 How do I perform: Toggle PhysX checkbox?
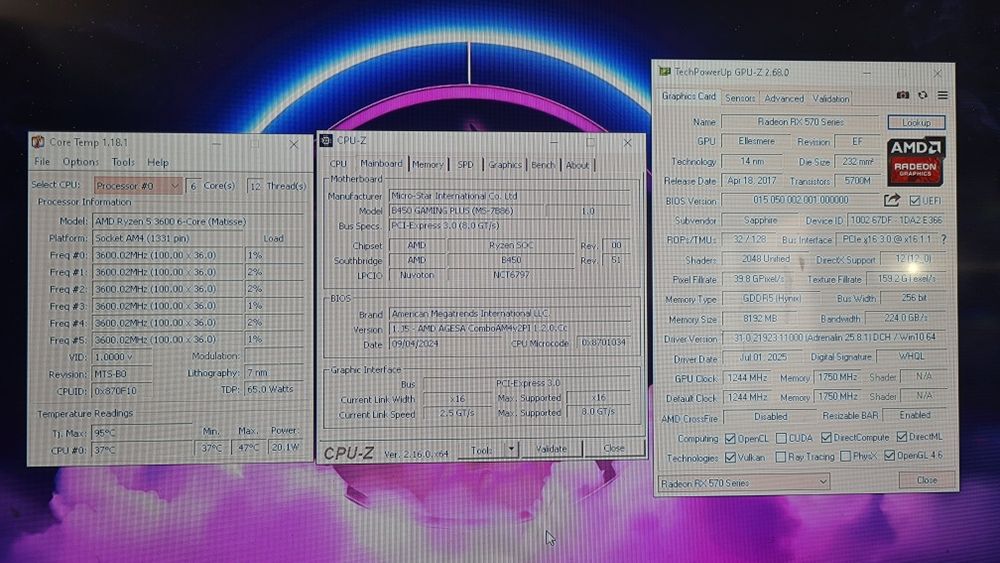845,457
